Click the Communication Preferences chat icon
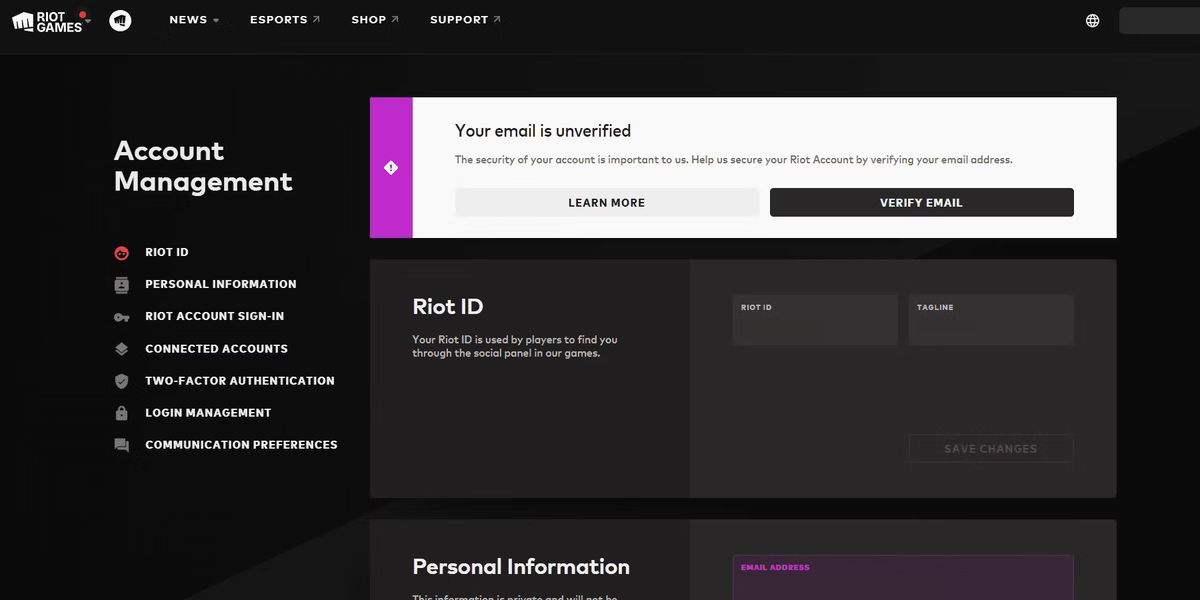Image resolution: width=1200 pixels, height=600 pixels. coord(122,445)
